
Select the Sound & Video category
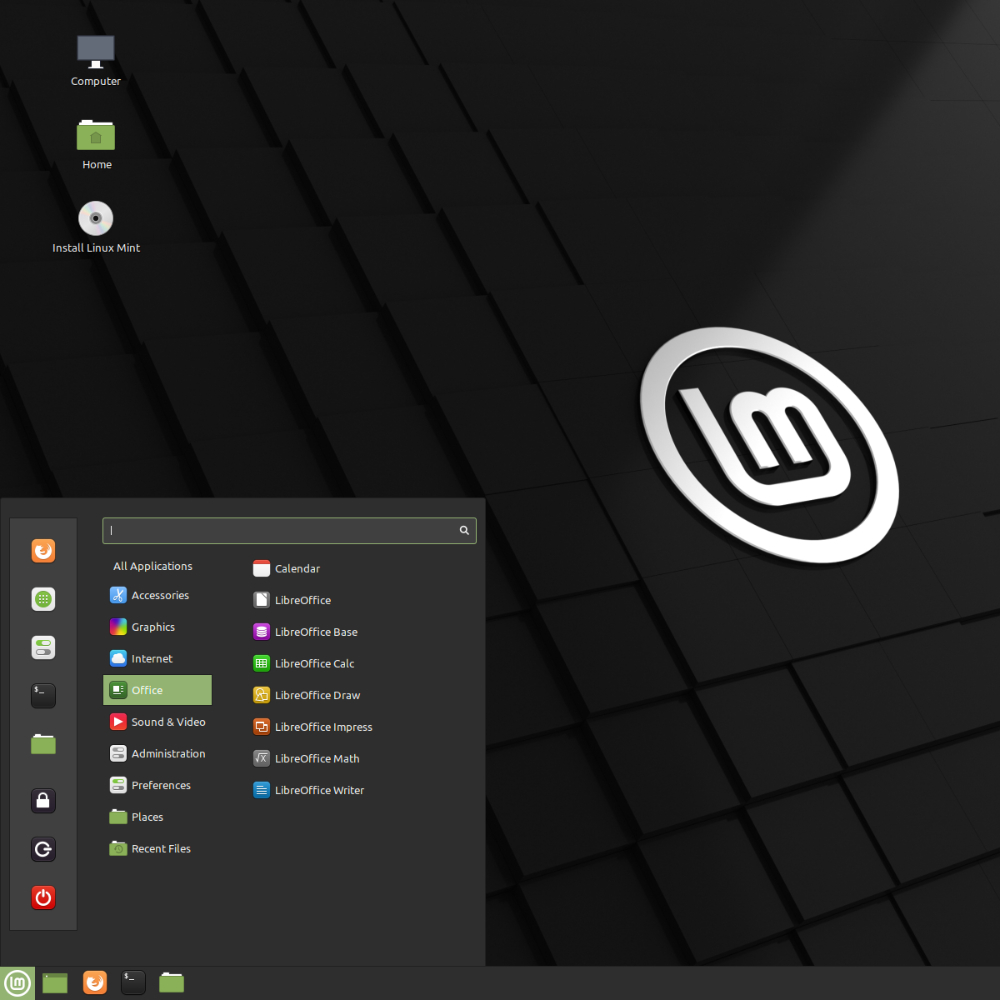click(157, 722)
